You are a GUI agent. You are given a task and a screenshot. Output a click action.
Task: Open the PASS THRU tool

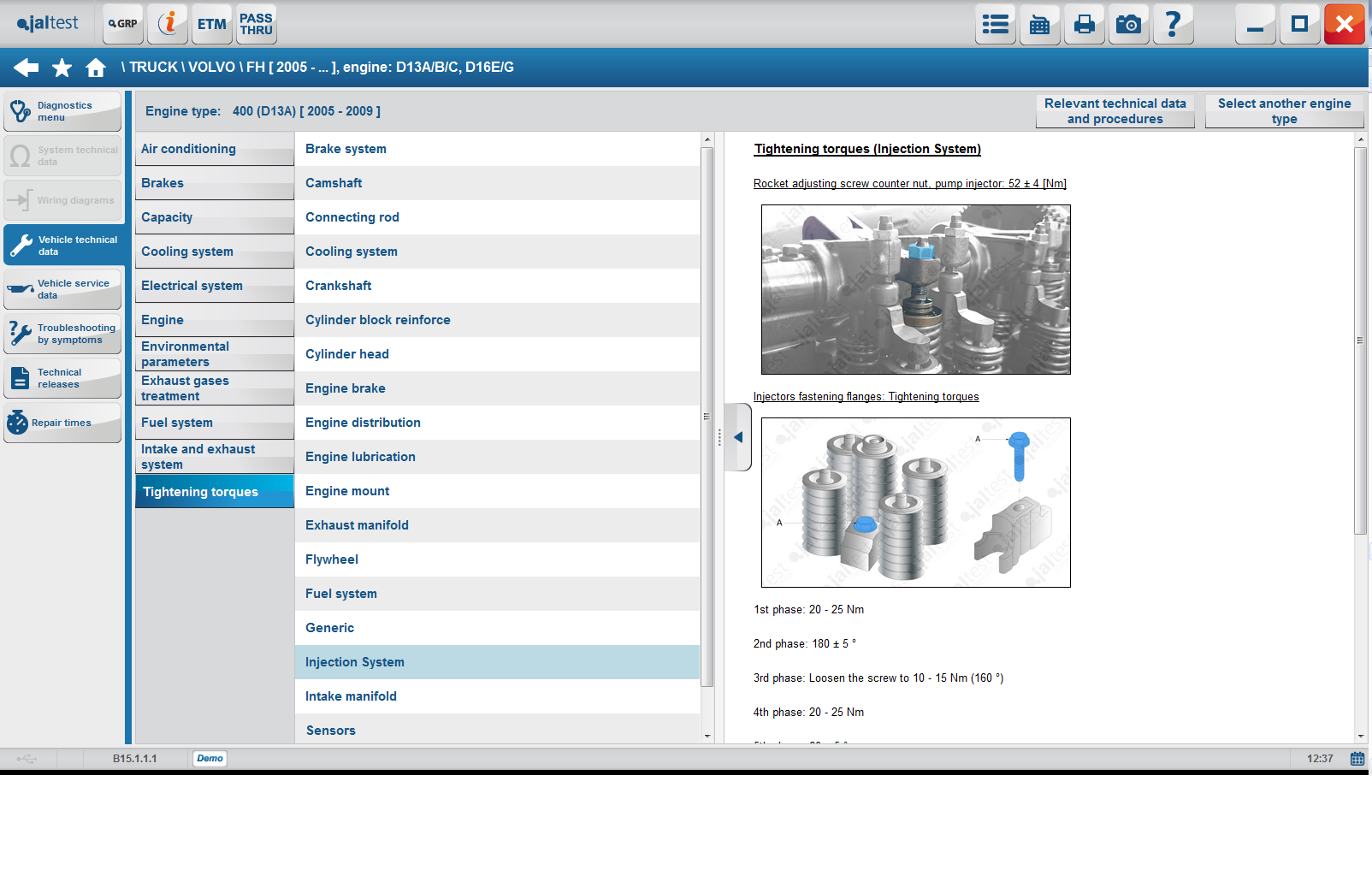(x=256, y=24)
